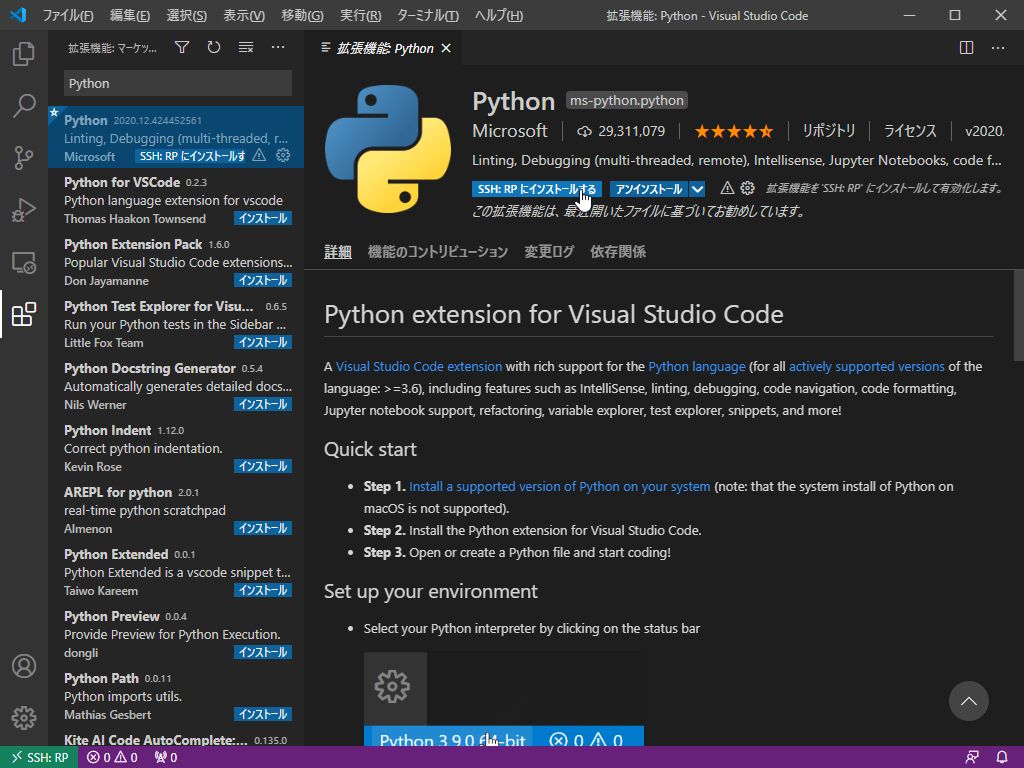
Task: Open notifications bell
Action: pyautogui.click(x=1002, y=758)
